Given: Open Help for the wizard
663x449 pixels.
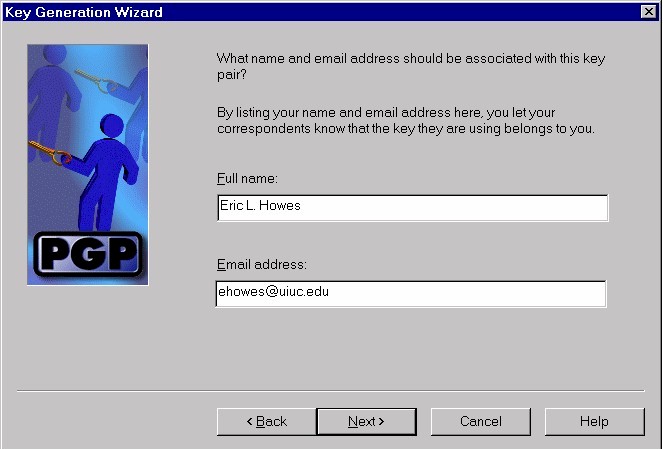Looking at the screenshot, I should tap(595, 422).
